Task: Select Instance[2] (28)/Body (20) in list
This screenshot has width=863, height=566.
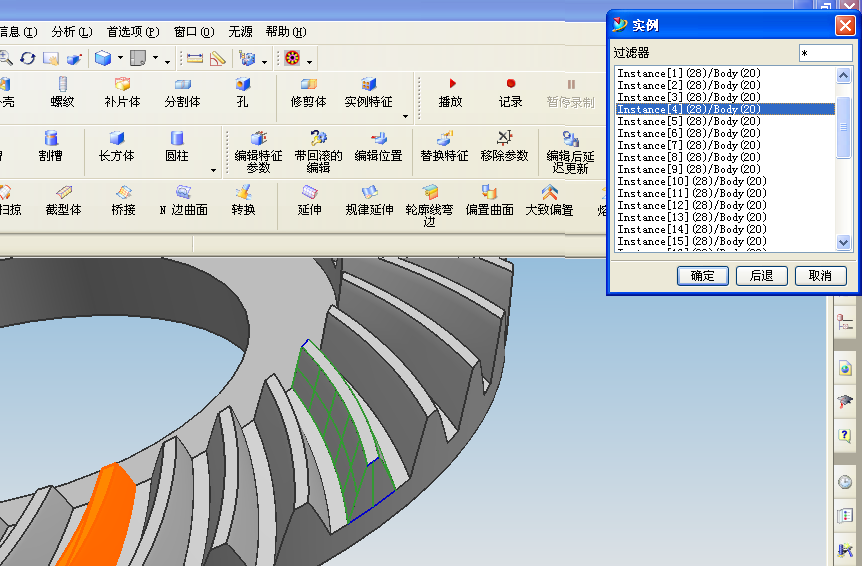Action: (725, 85)
